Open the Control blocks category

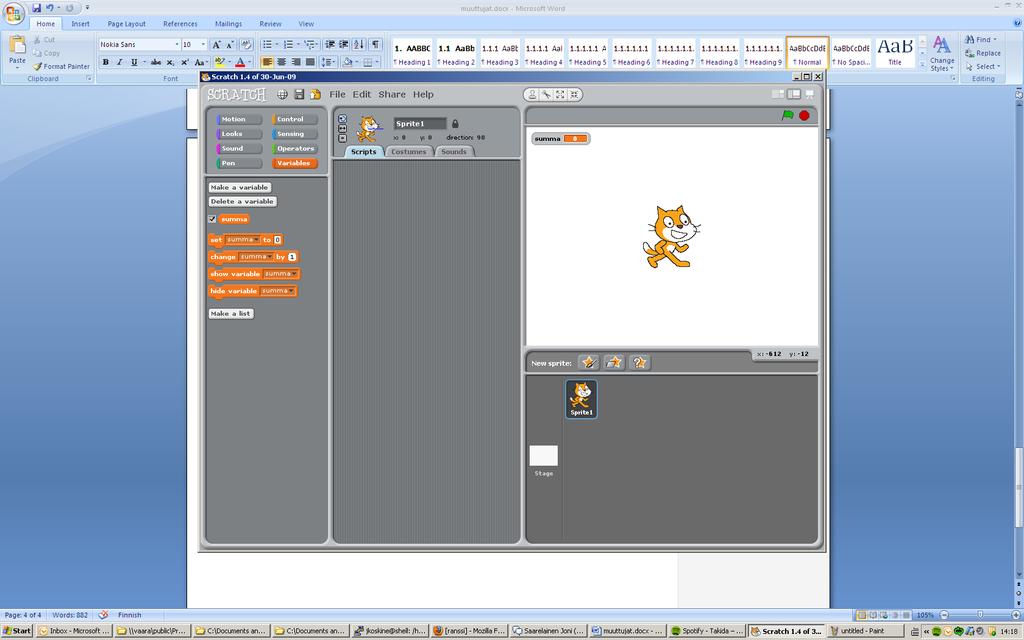pos(295,120)
